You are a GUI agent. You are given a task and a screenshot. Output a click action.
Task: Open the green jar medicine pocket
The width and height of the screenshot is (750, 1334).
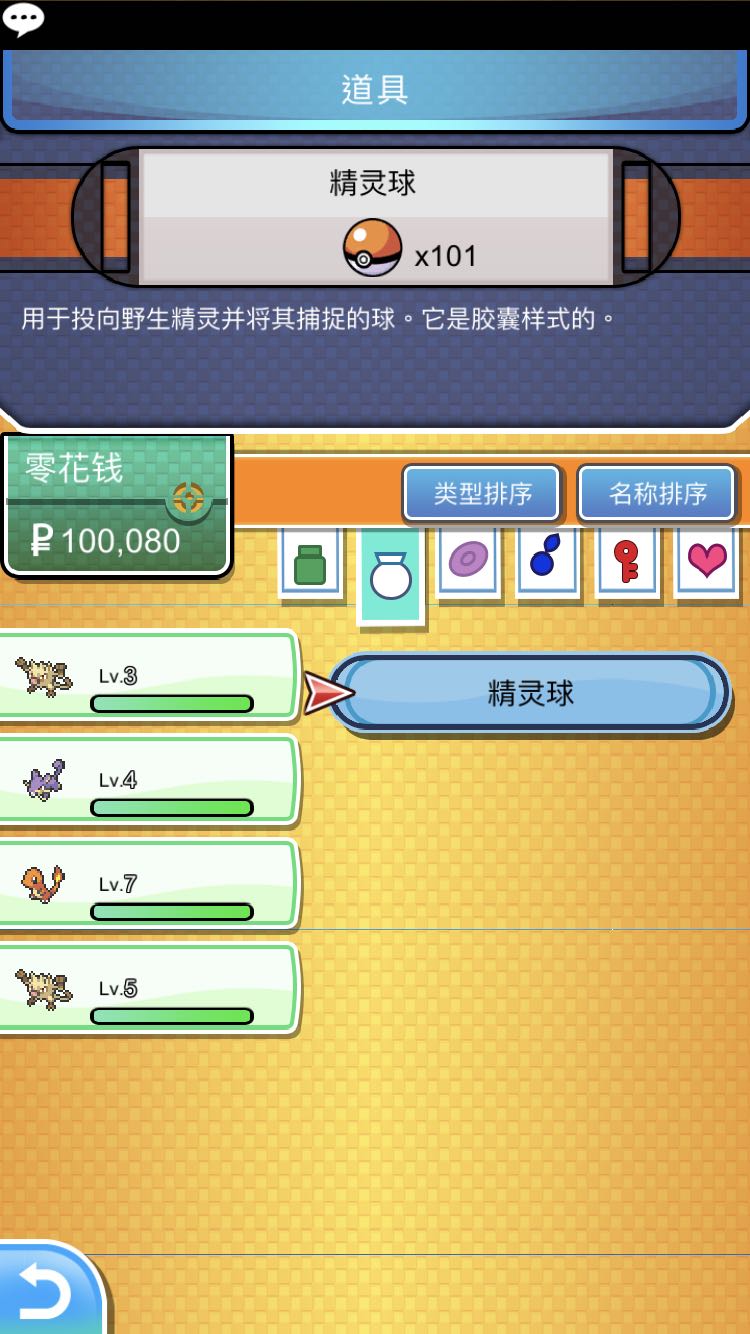(310, 563)
